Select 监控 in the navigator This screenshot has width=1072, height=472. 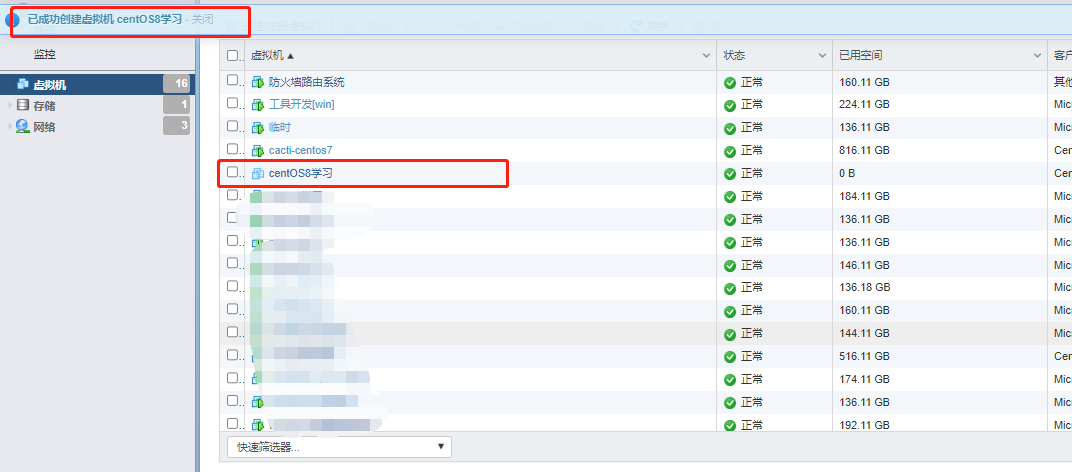44,54
